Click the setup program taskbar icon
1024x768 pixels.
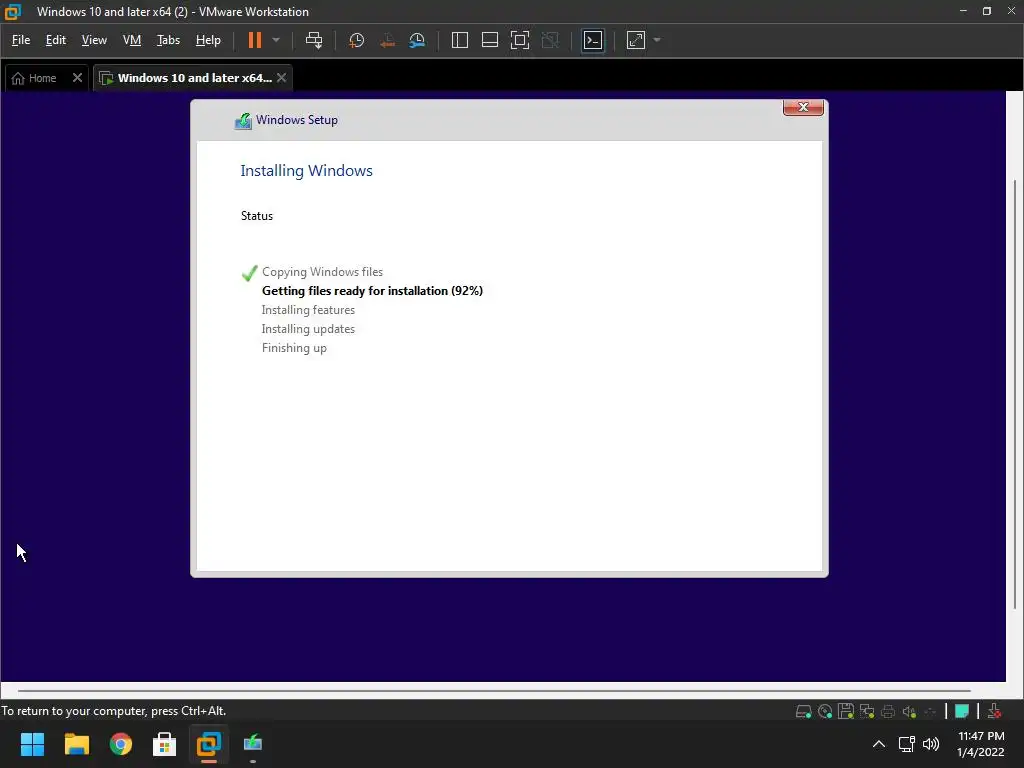click(x=253, y=744)
